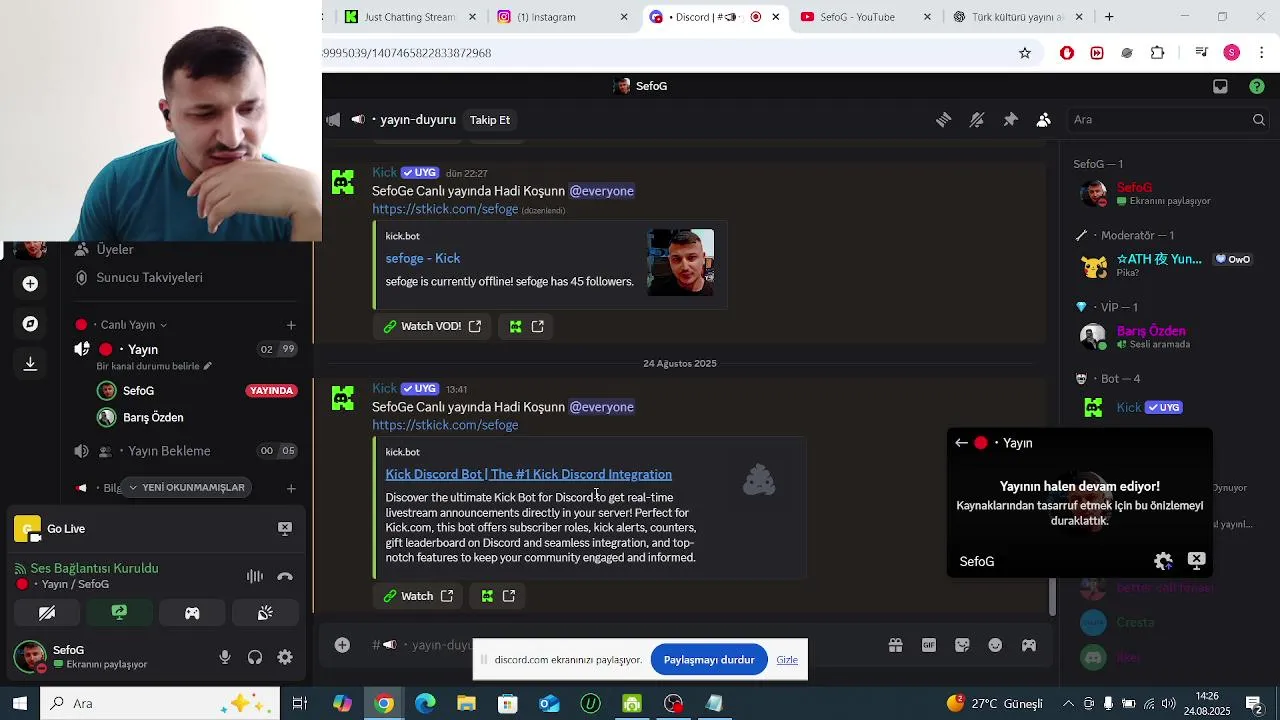Click the message attachment plus button
Image resolution: width=1280 pixels, height=720 pixels.
pos(342,645)
